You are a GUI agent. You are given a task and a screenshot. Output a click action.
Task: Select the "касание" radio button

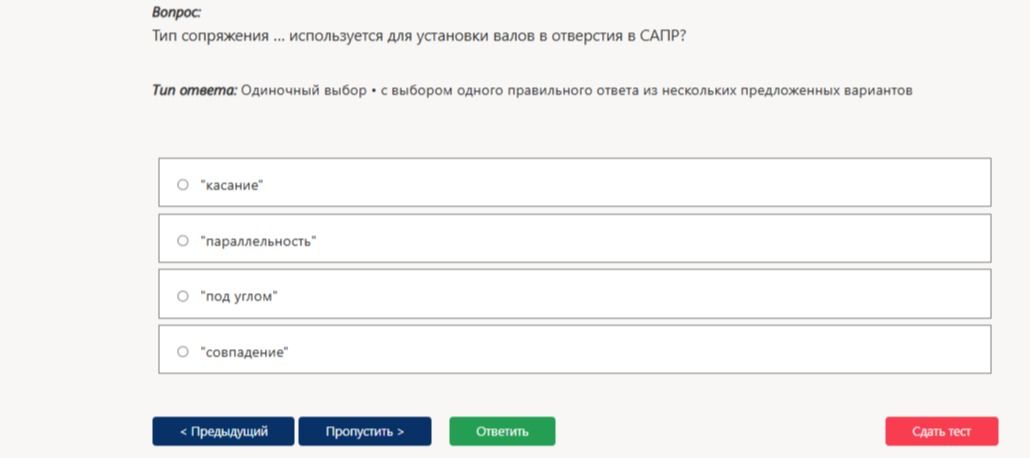tap(183, 185)
